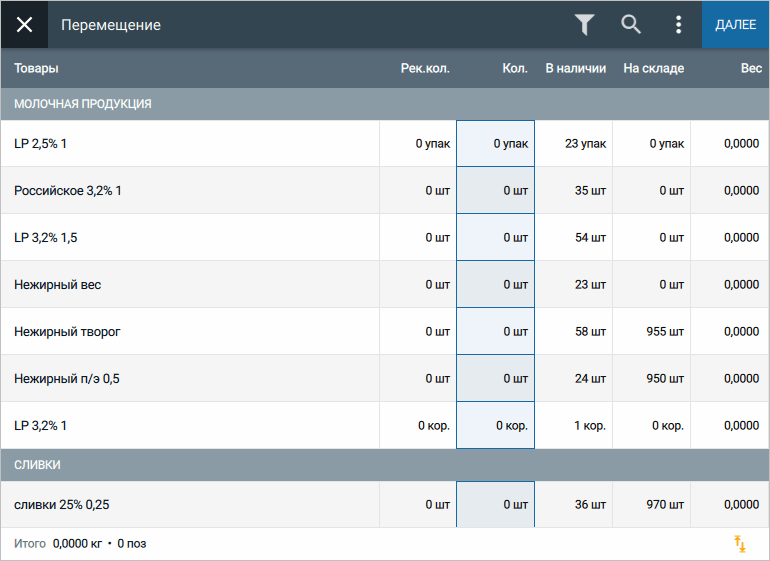770x561 pixels.
Task: Select the Нежирный вес product row
Action: (x=385, y=284)
